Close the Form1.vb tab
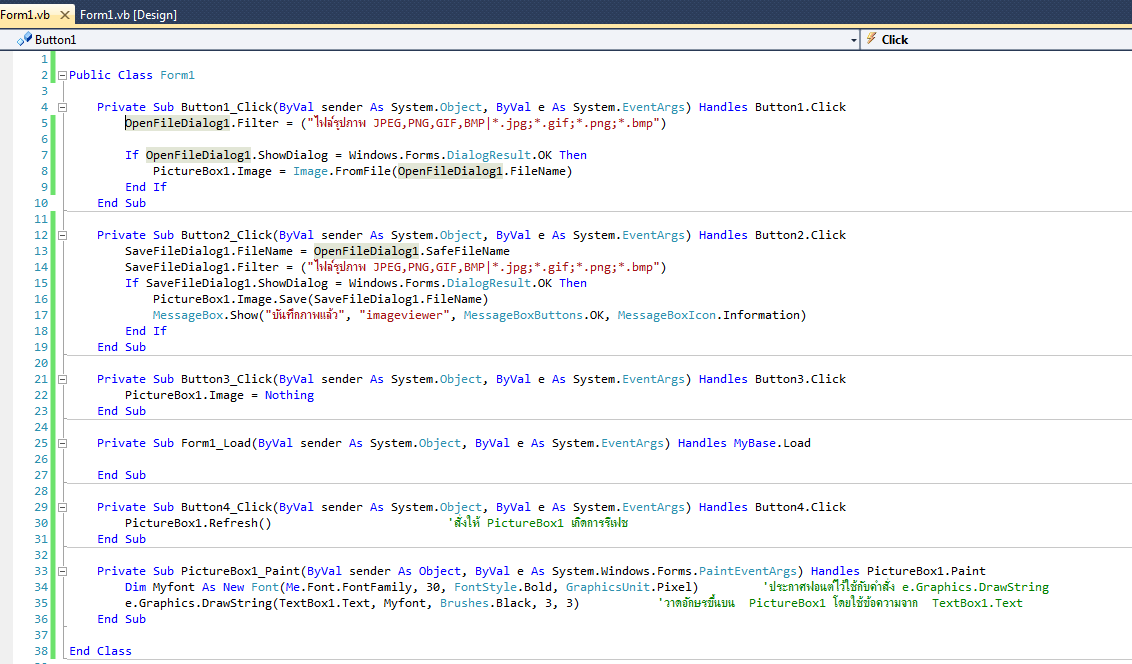The image size is (1132, 664). pos(64,14)
